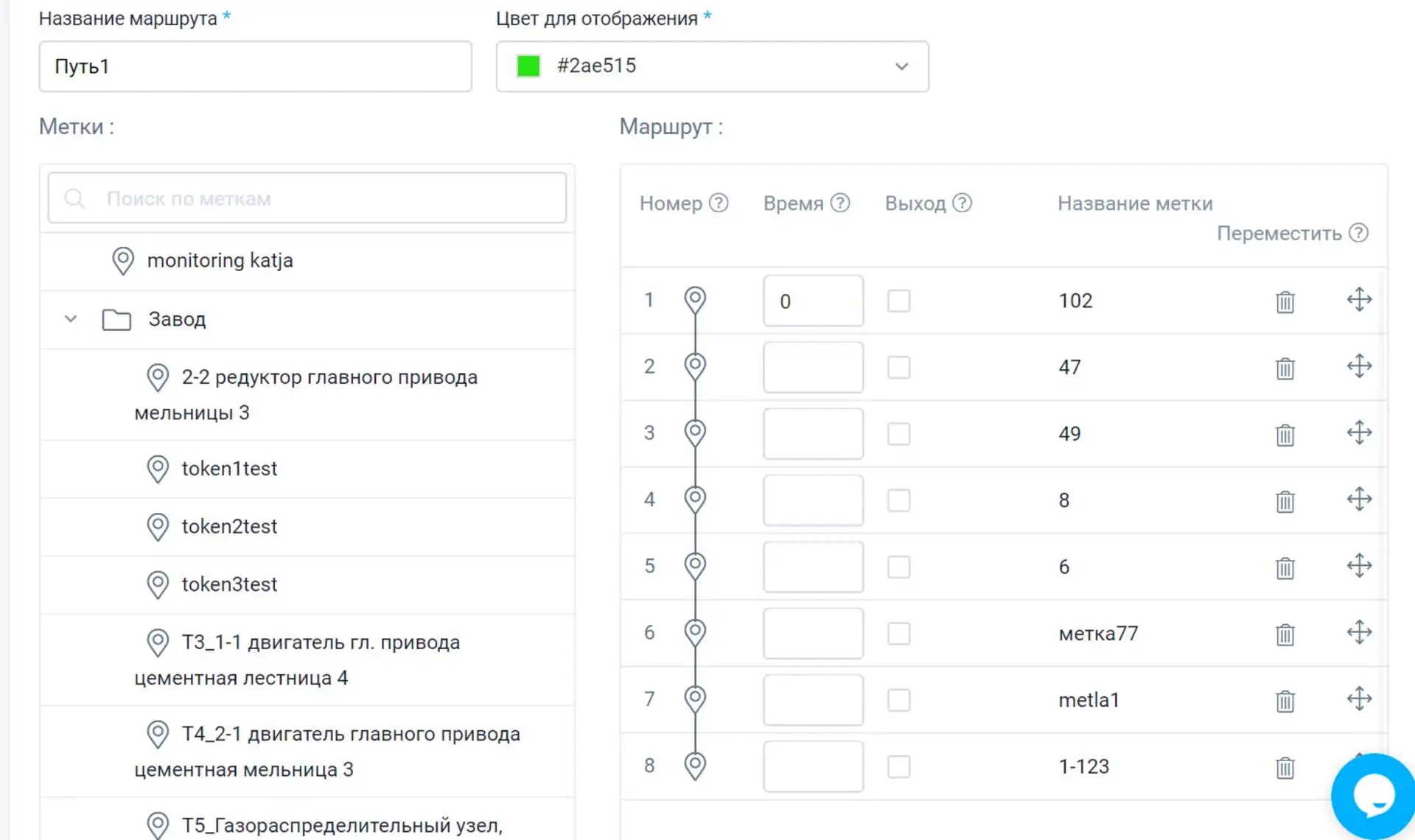Enable Выход checkbox for label 102

pos(898,301)
